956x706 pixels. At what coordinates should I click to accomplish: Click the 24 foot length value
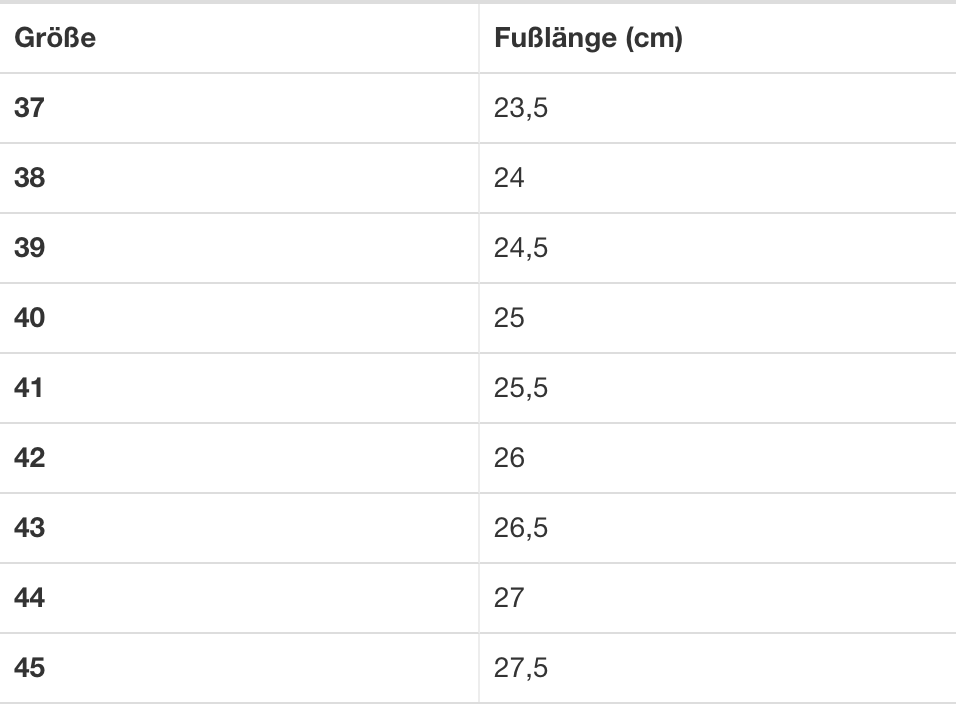point(509,178)
